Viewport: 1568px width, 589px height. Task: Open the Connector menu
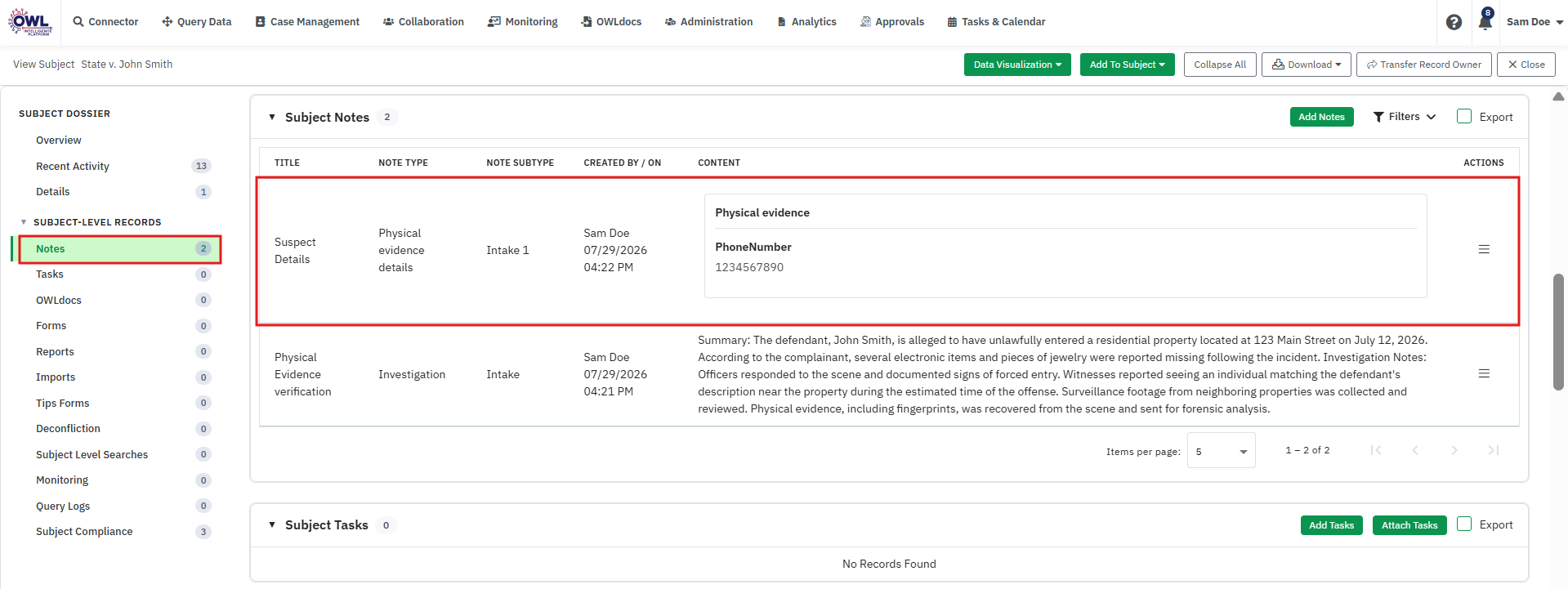105,22
